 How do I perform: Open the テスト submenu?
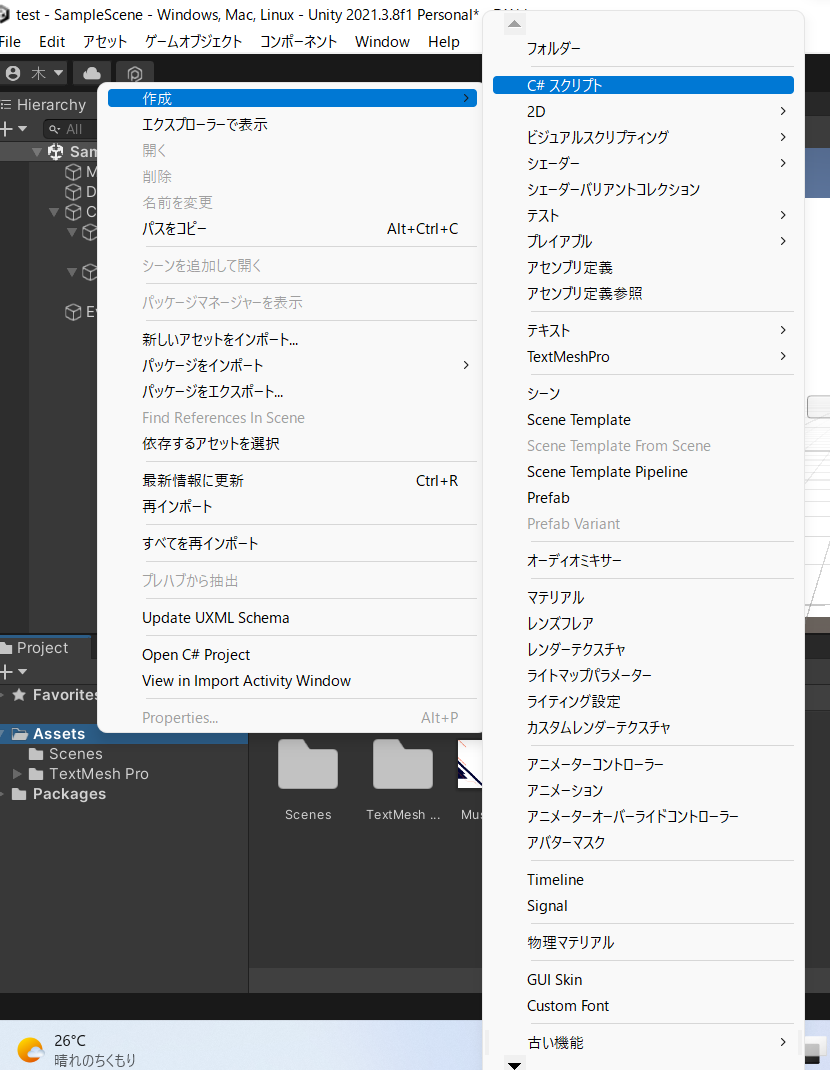(643, 216)
